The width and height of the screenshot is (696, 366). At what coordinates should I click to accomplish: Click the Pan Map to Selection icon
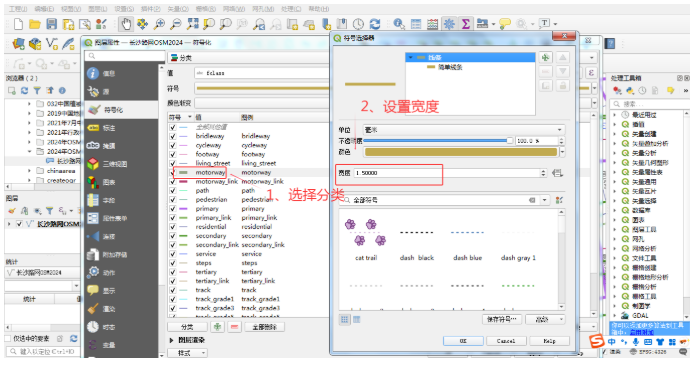(142, 24)
